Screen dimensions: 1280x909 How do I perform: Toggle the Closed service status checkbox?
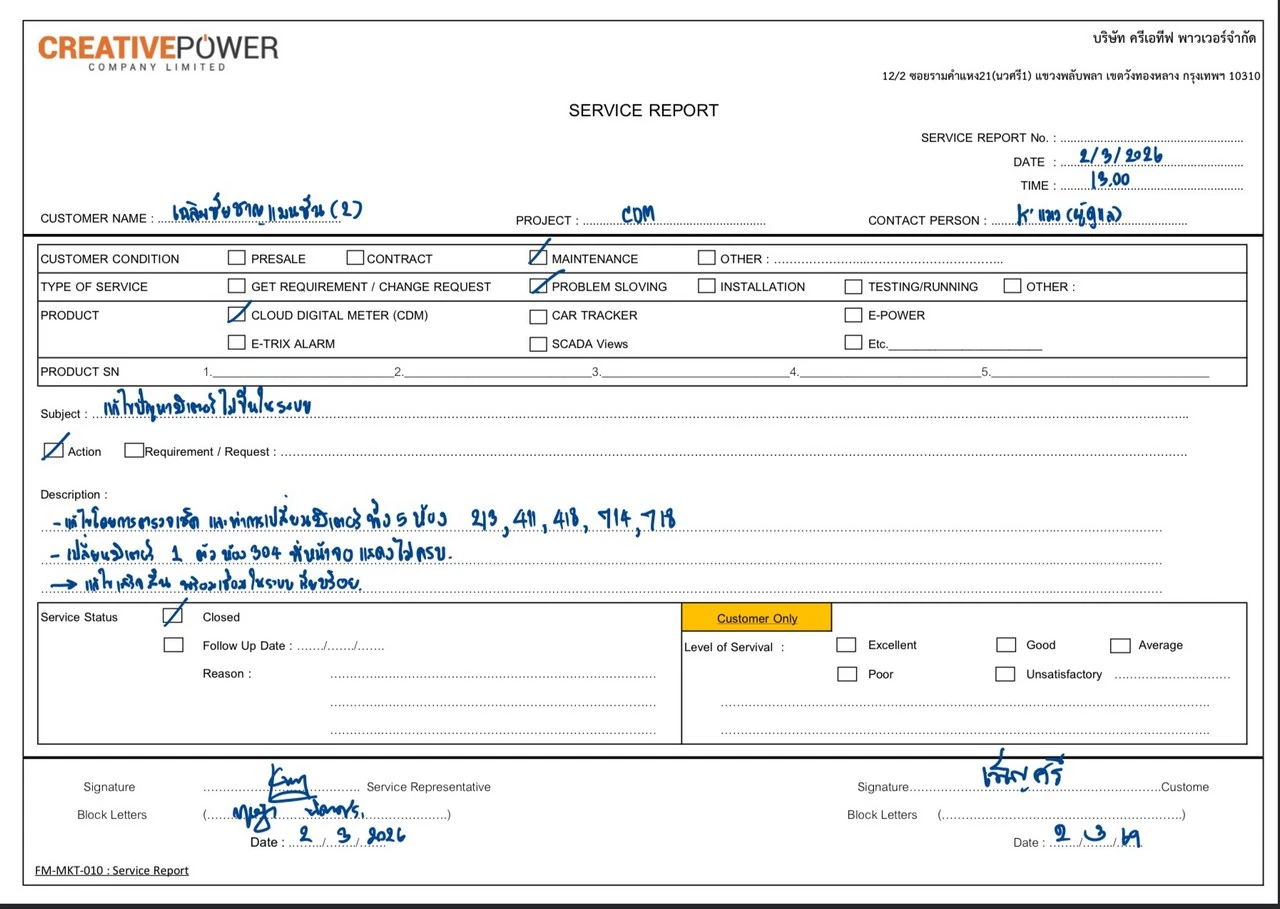(x=173, y=617)
